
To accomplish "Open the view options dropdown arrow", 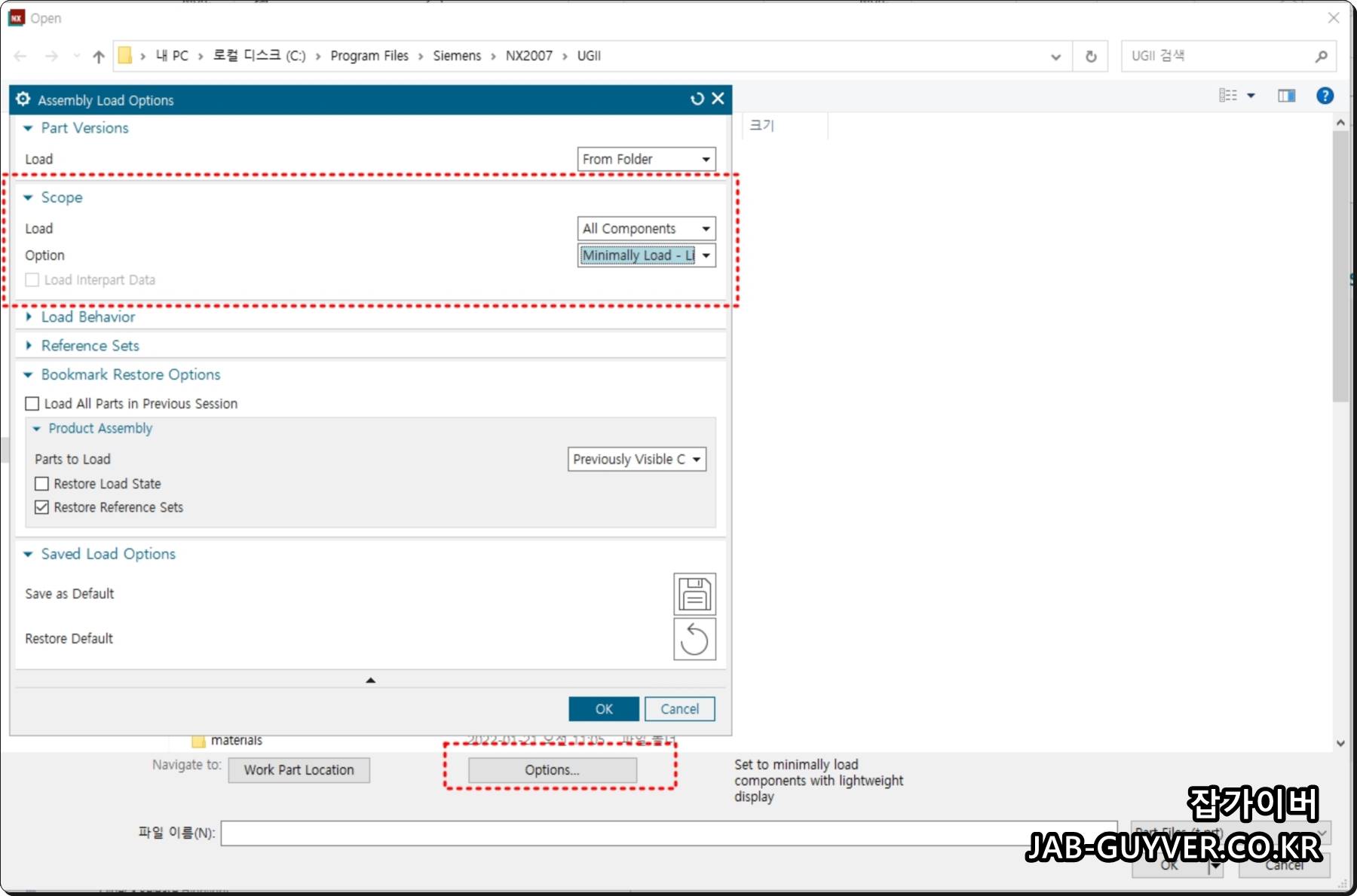I will click(x=1251, y=96).
